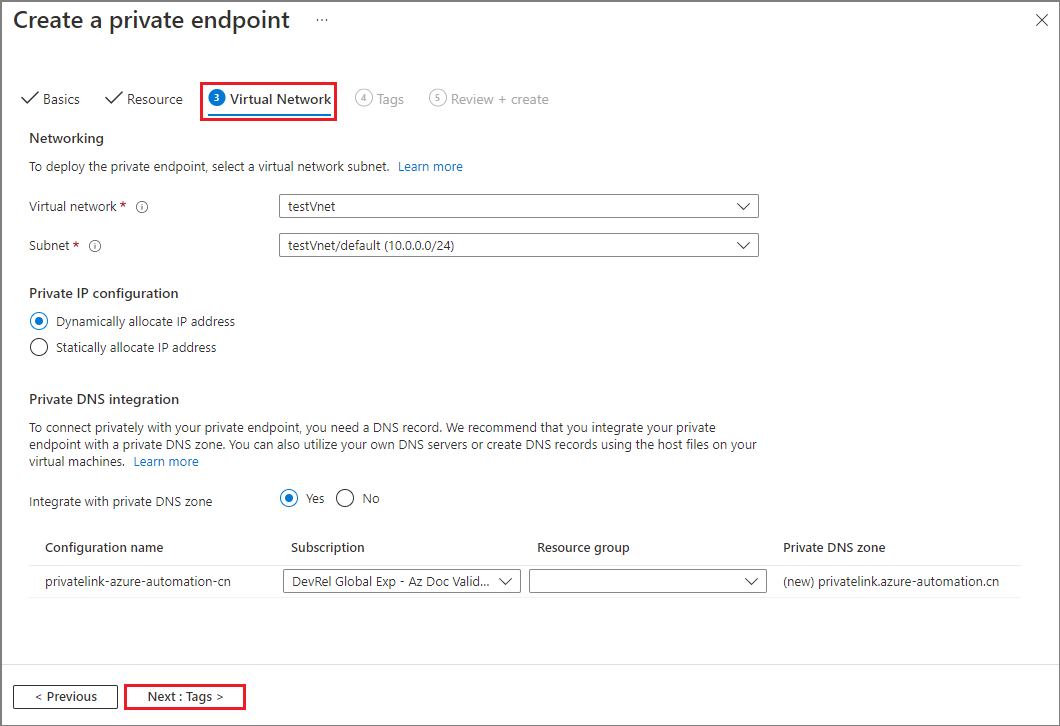Choose No for private DNS zone integration
Screen dimensions: 1060x726
tap(346, 498)
